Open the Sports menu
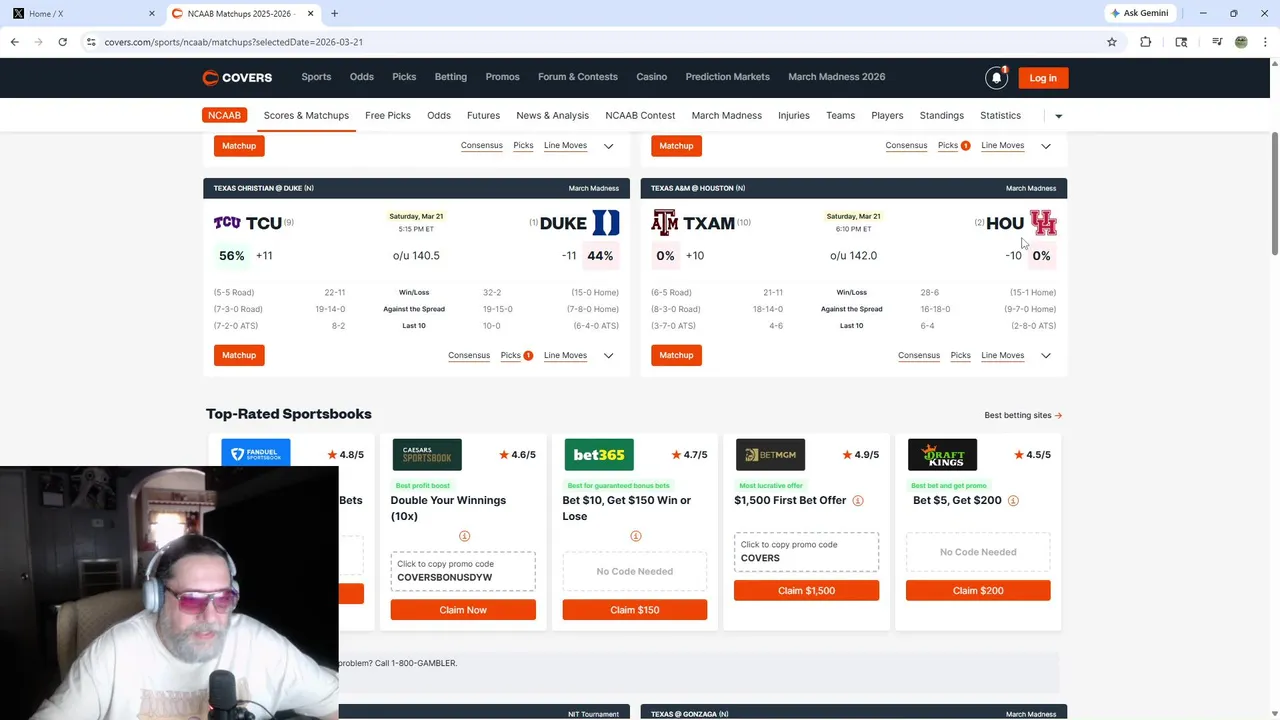Viewport: 1280px width, 720px height. (x=316, y=77)
